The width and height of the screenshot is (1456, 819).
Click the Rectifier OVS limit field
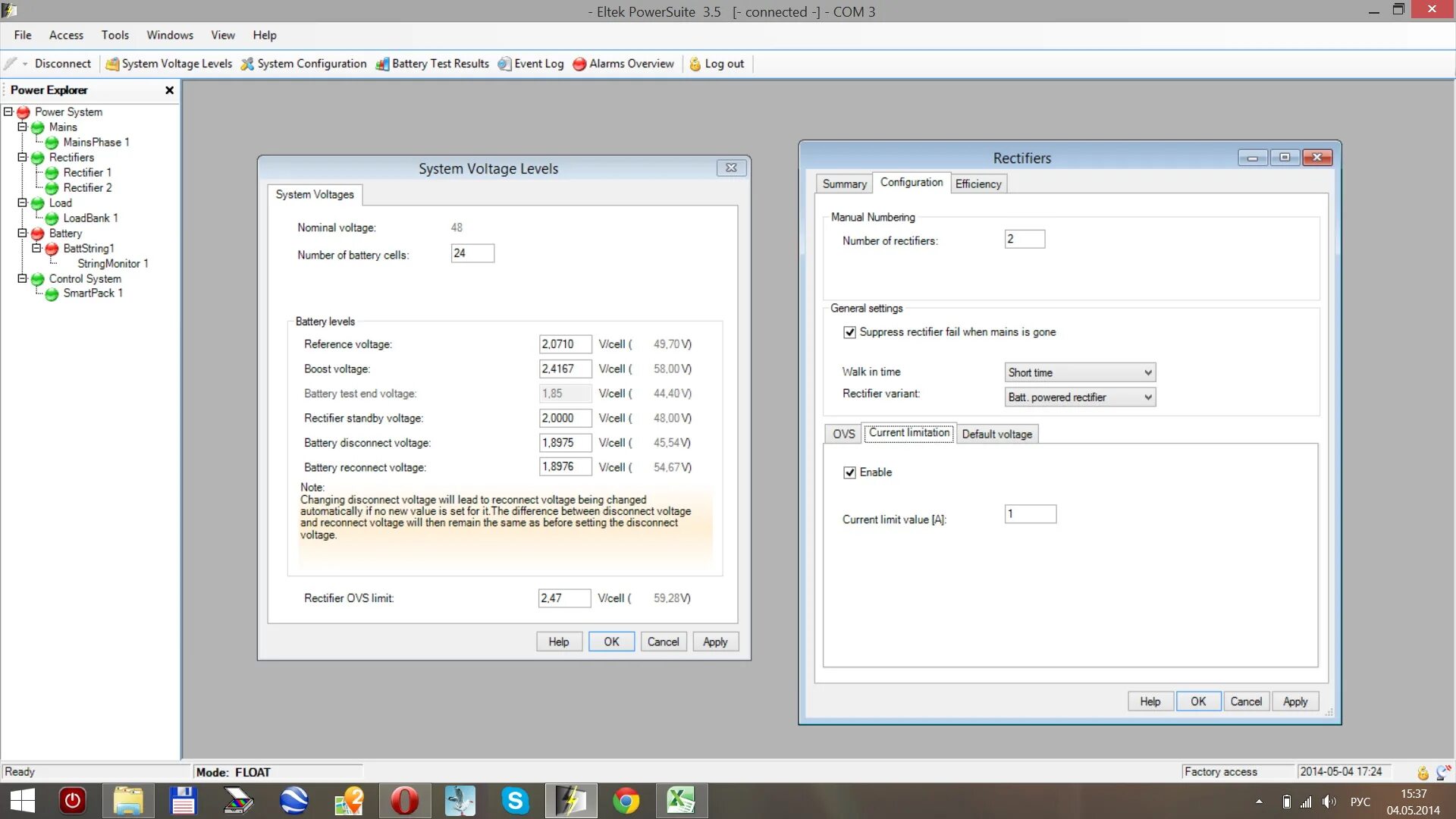[564, 598]
